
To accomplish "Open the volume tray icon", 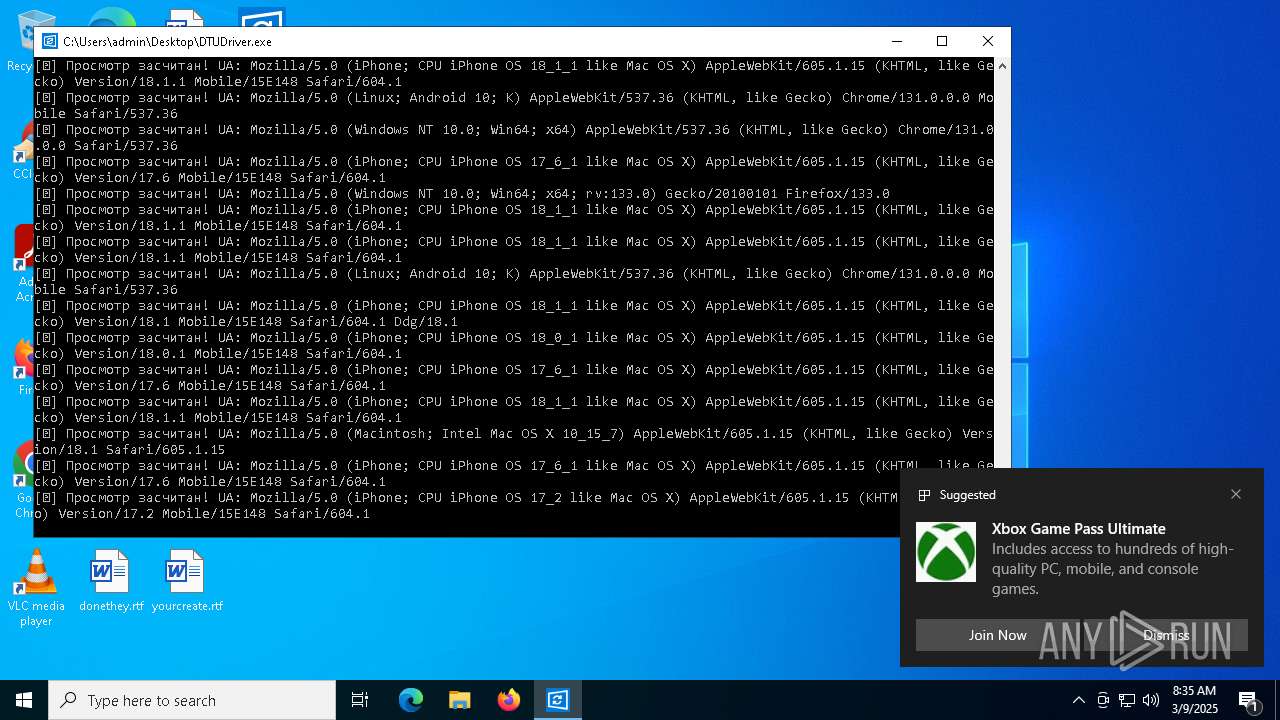I will pyautogui.click(x=1151, y=700).
